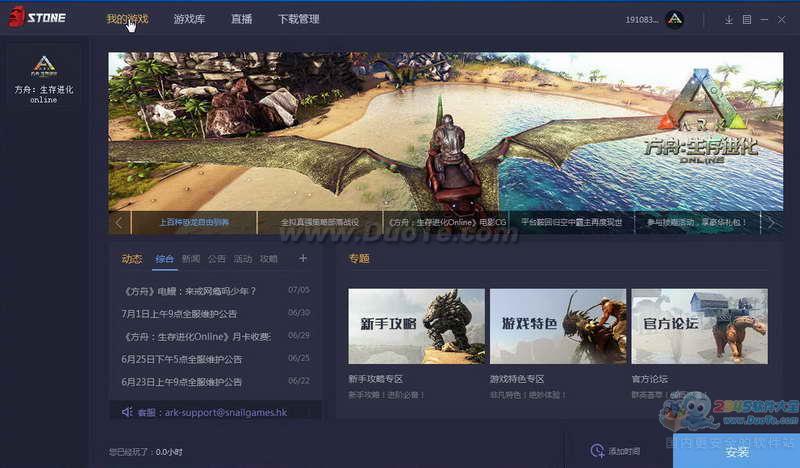Open the 官方论坛 forum thumbnail
The image size is (800, 468).
click(700, 326)
